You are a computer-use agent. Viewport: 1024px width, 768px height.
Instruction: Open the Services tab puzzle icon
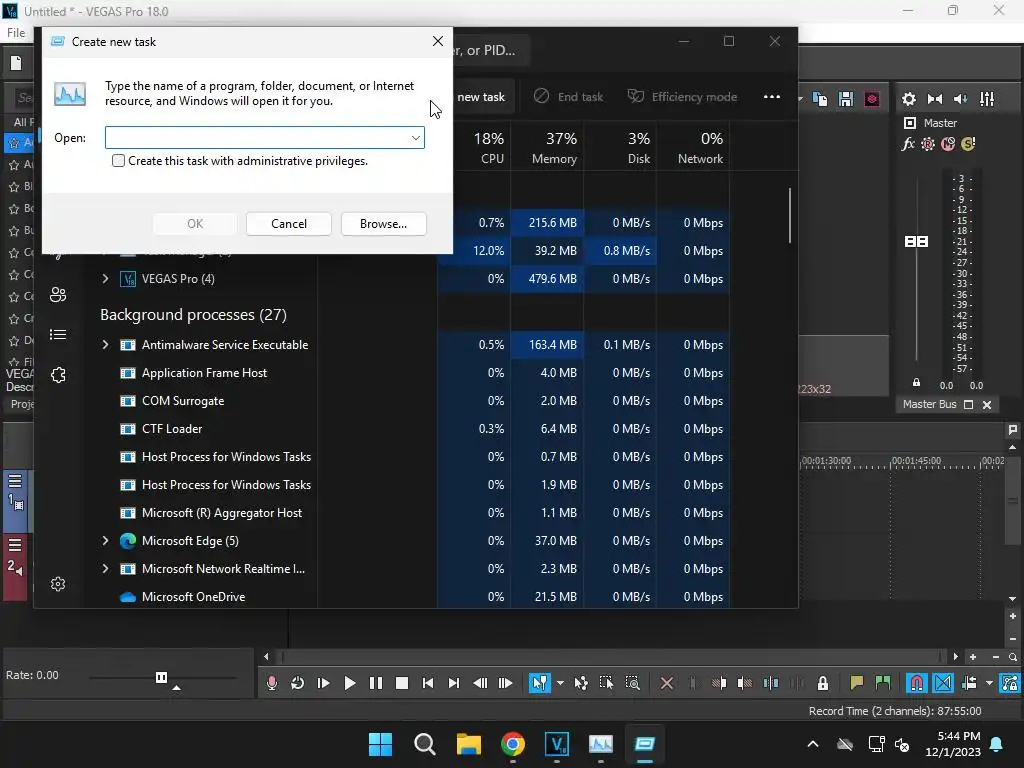(58, 375)
